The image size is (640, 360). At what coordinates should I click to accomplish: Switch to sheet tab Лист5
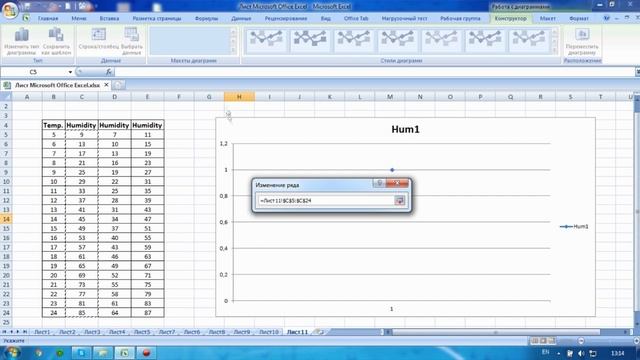(142, 332)
